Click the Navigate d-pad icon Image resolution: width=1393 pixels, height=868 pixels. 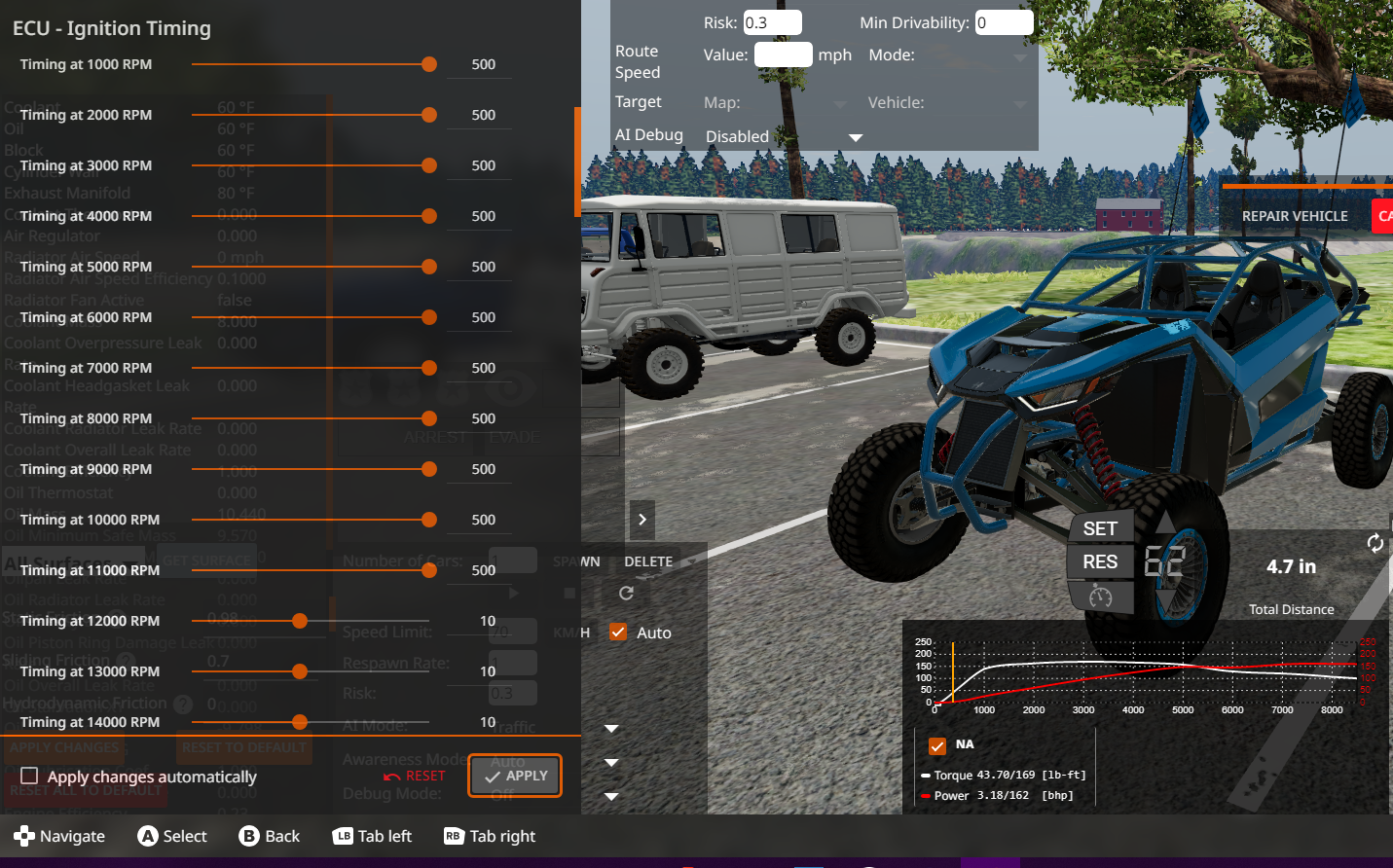pyautogui.click(x=24, y=836)
